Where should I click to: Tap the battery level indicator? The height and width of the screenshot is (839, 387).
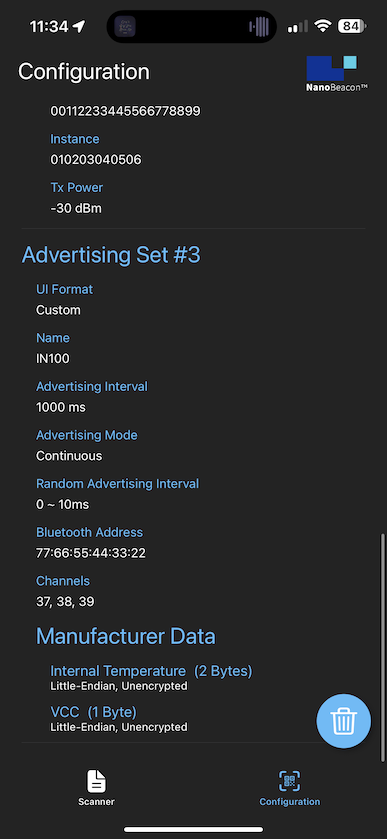click(x=353, y=26)
